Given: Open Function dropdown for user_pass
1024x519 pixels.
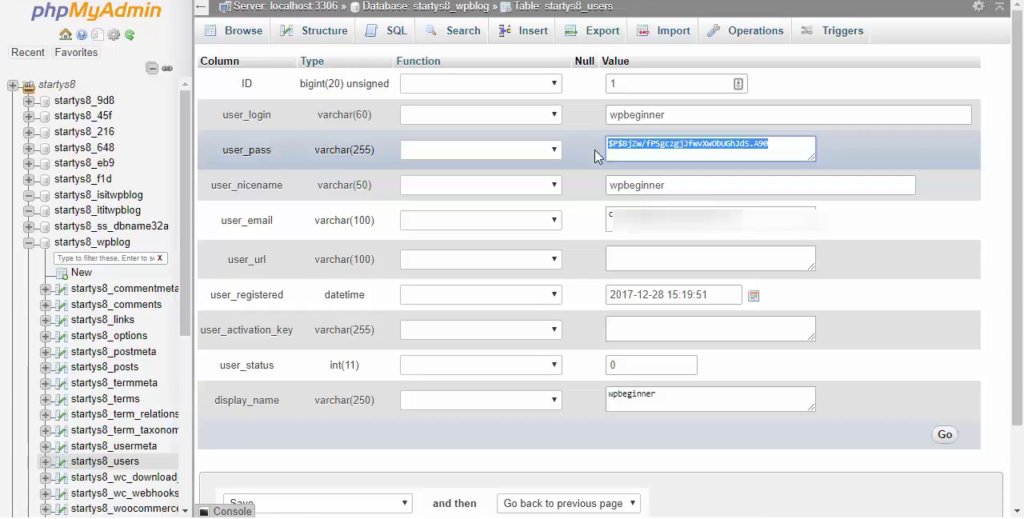Looking at the screenshot, I should coord(481,150).
